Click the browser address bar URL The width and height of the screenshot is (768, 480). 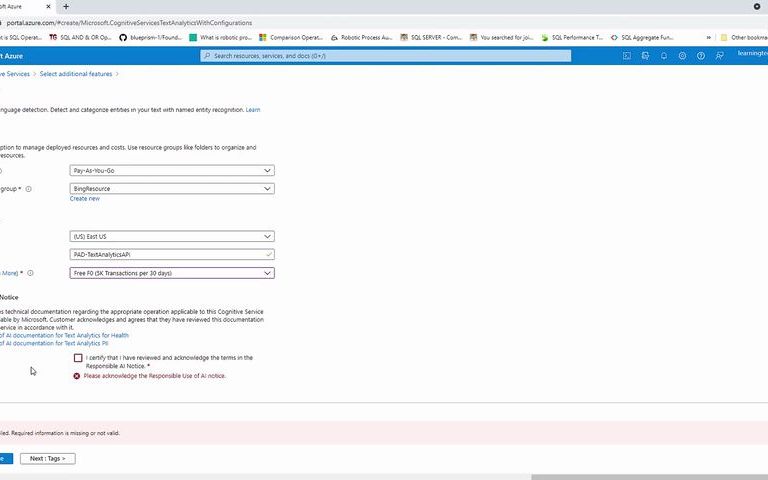129,23
